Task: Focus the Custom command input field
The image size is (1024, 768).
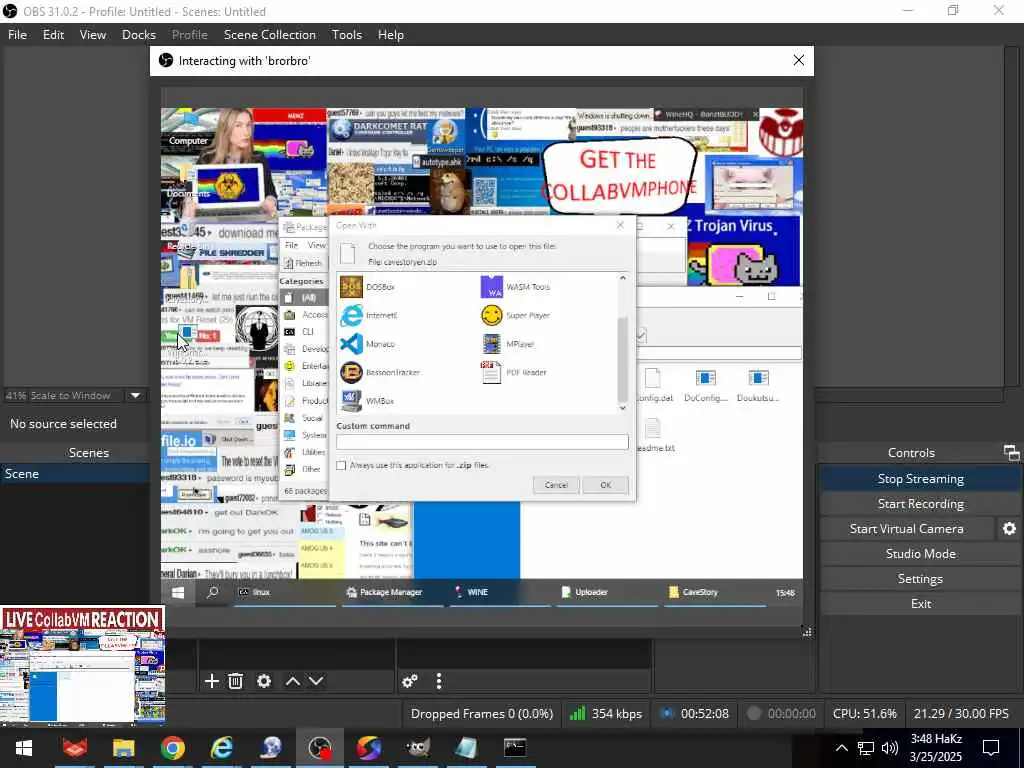Action: pos(482,442)
